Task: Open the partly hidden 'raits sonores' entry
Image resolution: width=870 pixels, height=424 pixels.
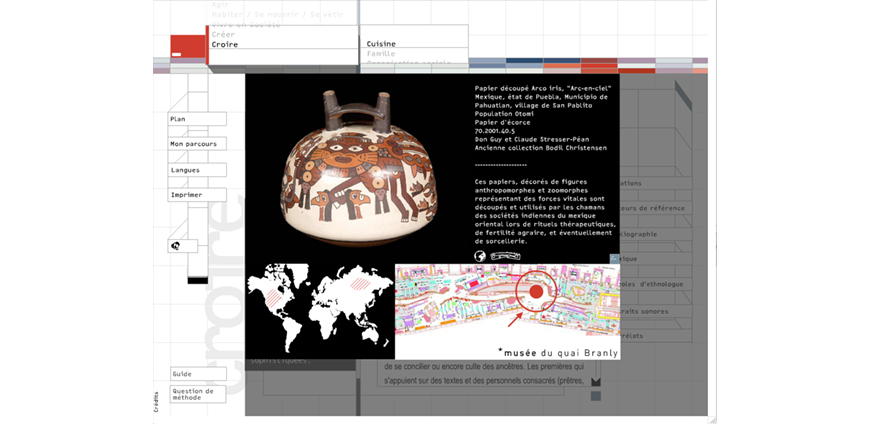Action: 656,311
